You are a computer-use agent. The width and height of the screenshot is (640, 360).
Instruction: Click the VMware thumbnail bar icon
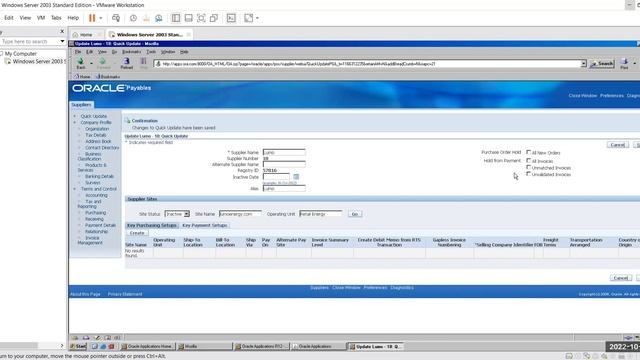tap(188, 18)
